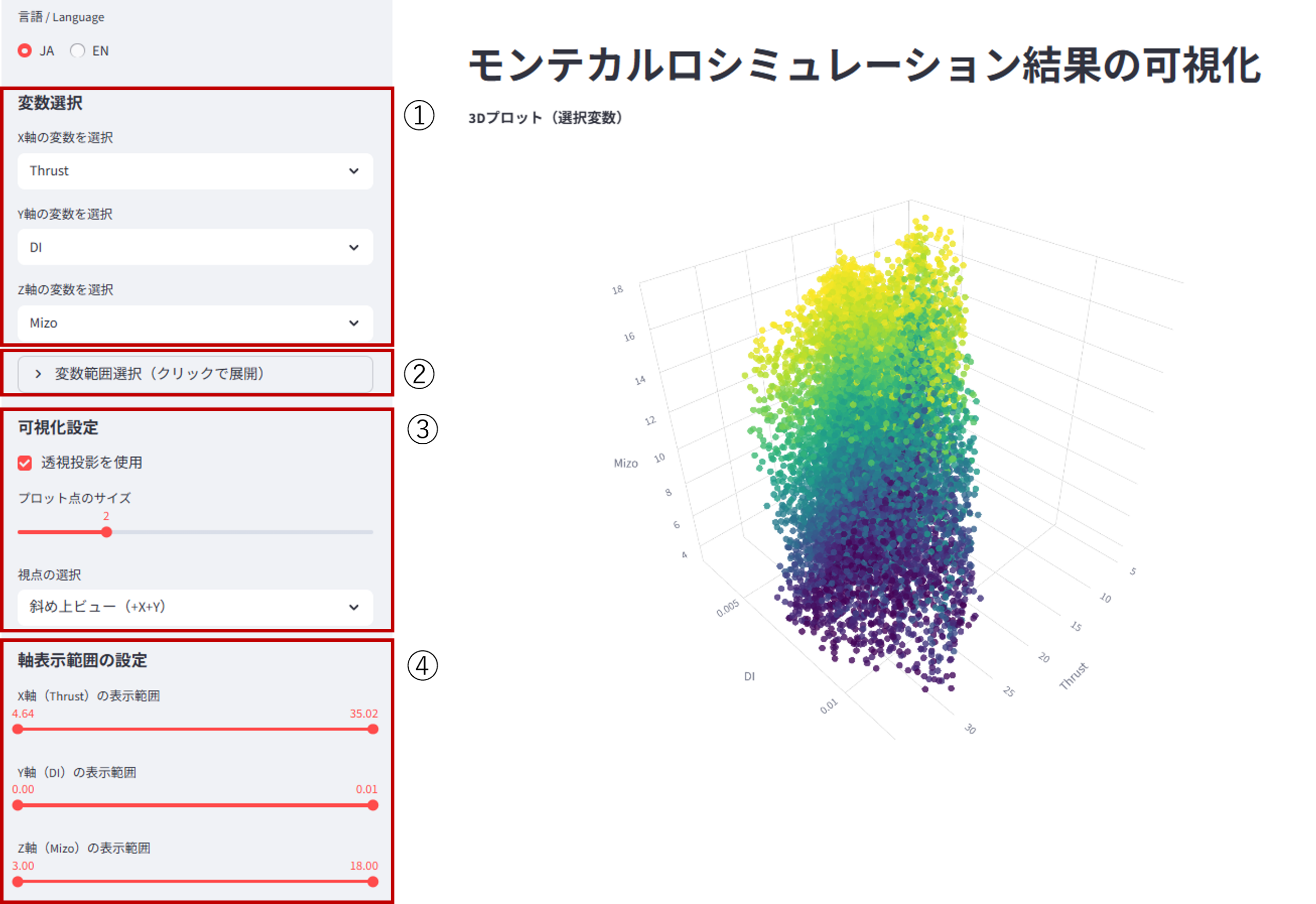Click the Y-axis DI range maximum handle
Image resolution: width=1316 pixels, height=904 pixels.
point(373,805)
